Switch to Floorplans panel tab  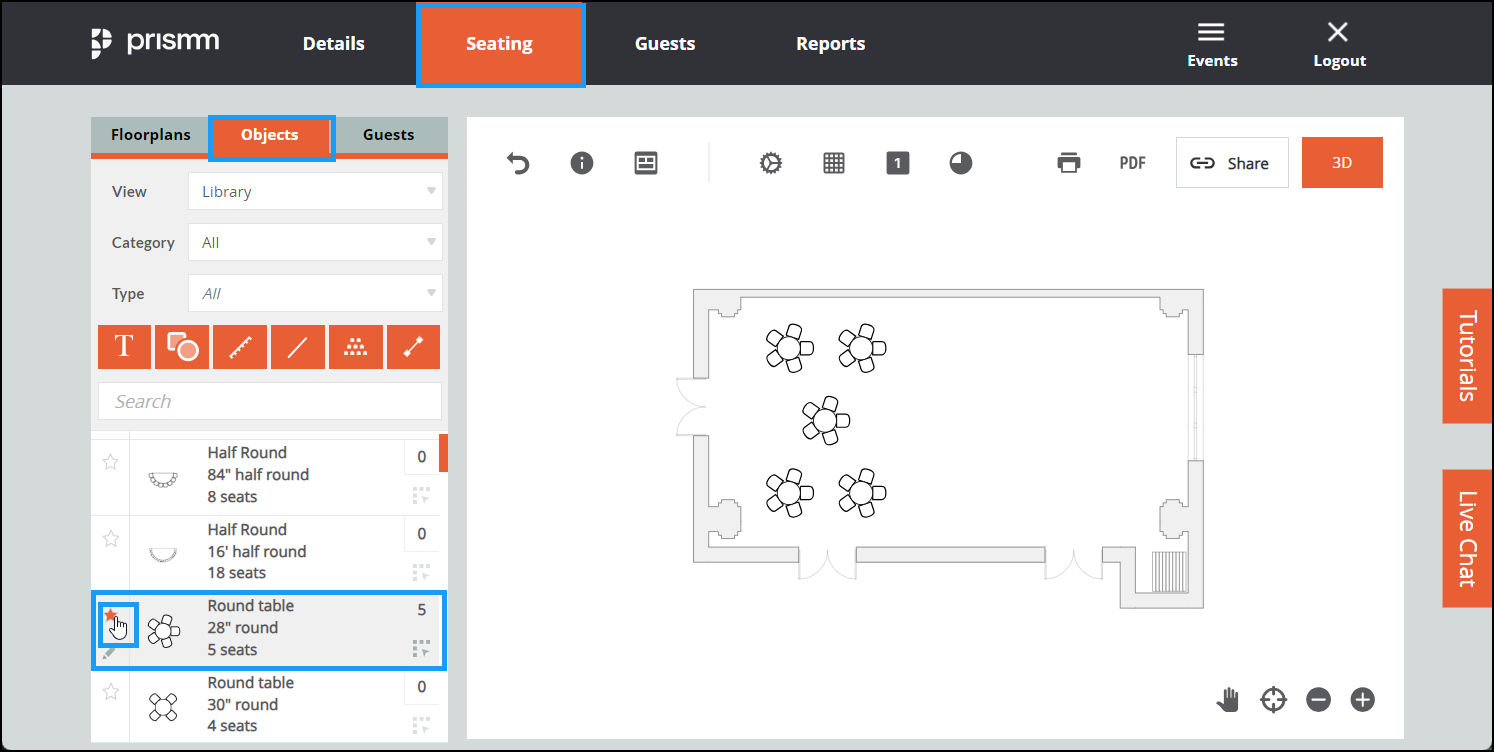151,135
